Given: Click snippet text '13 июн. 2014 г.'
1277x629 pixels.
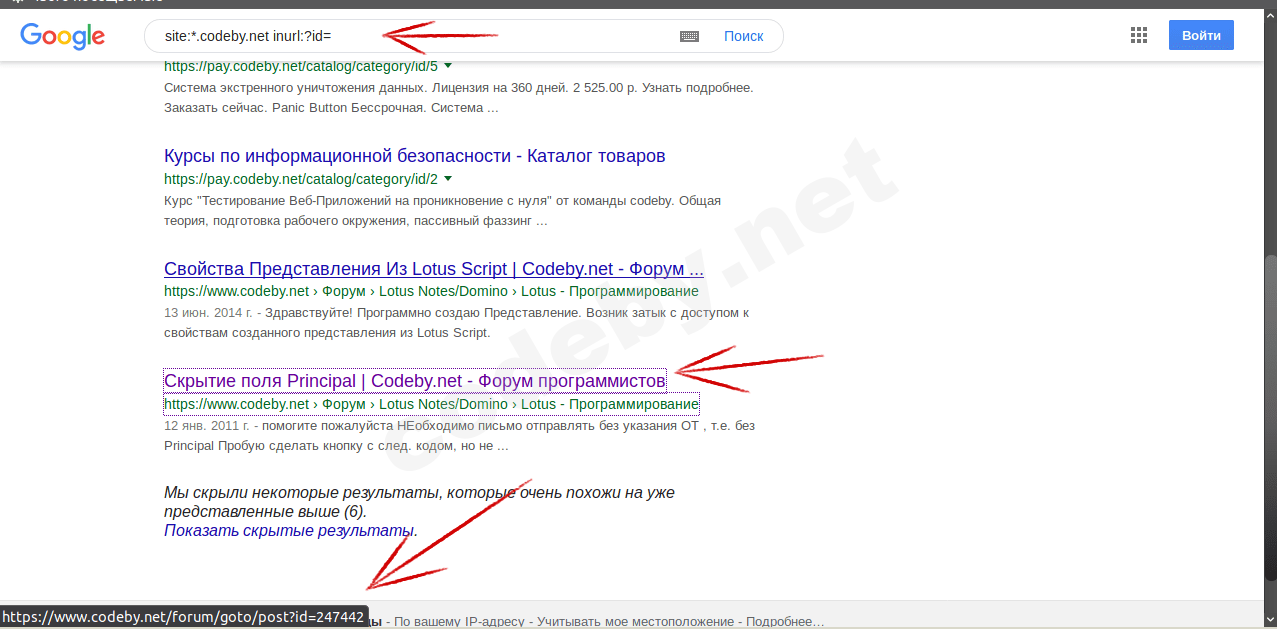Looking at the screenshot, I should tap(208, 313).
